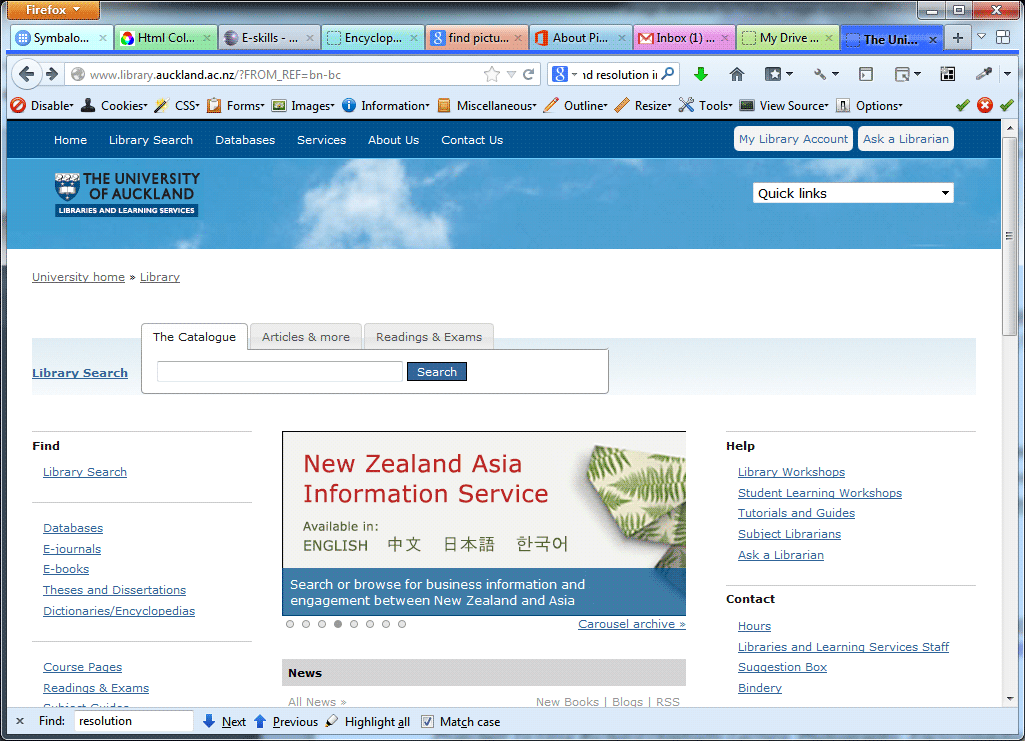Bookmark this page with the star icon
This screenshot has height=741, width=1025.
click(492, 74)
